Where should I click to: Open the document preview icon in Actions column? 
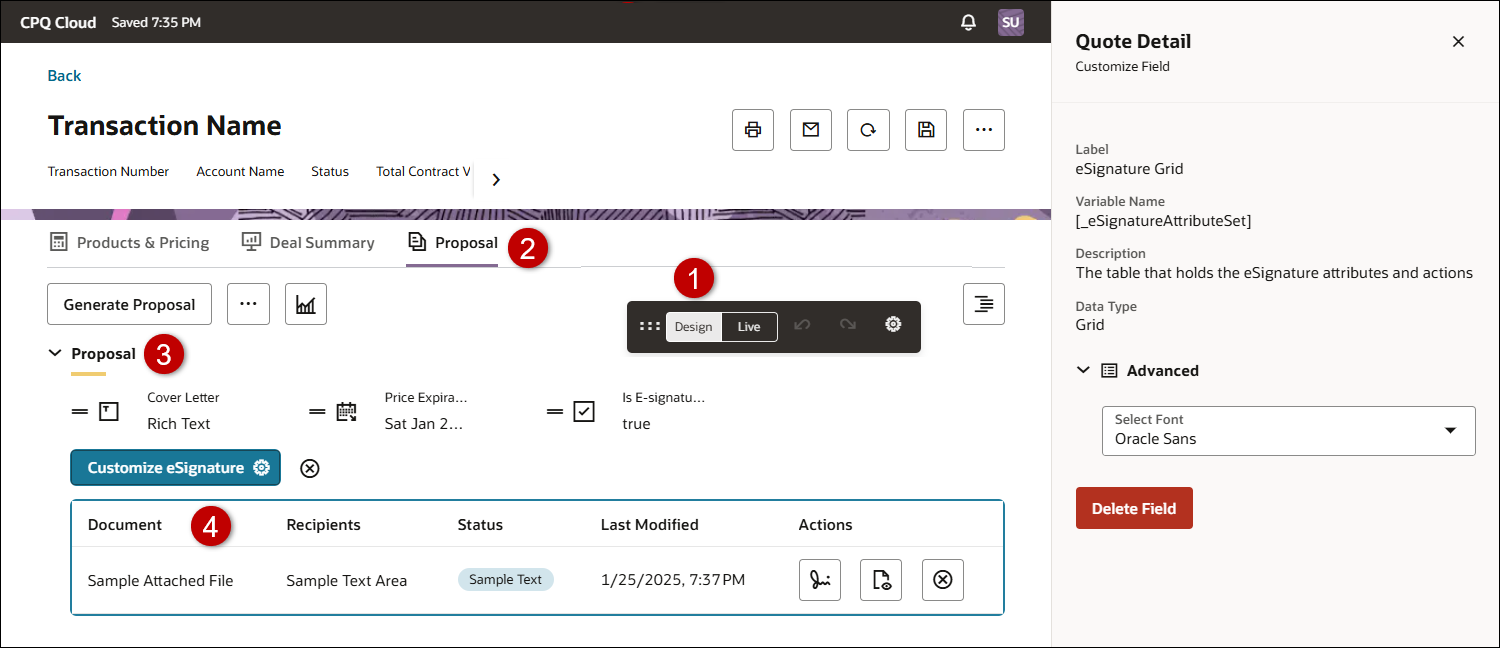(881, 580)
